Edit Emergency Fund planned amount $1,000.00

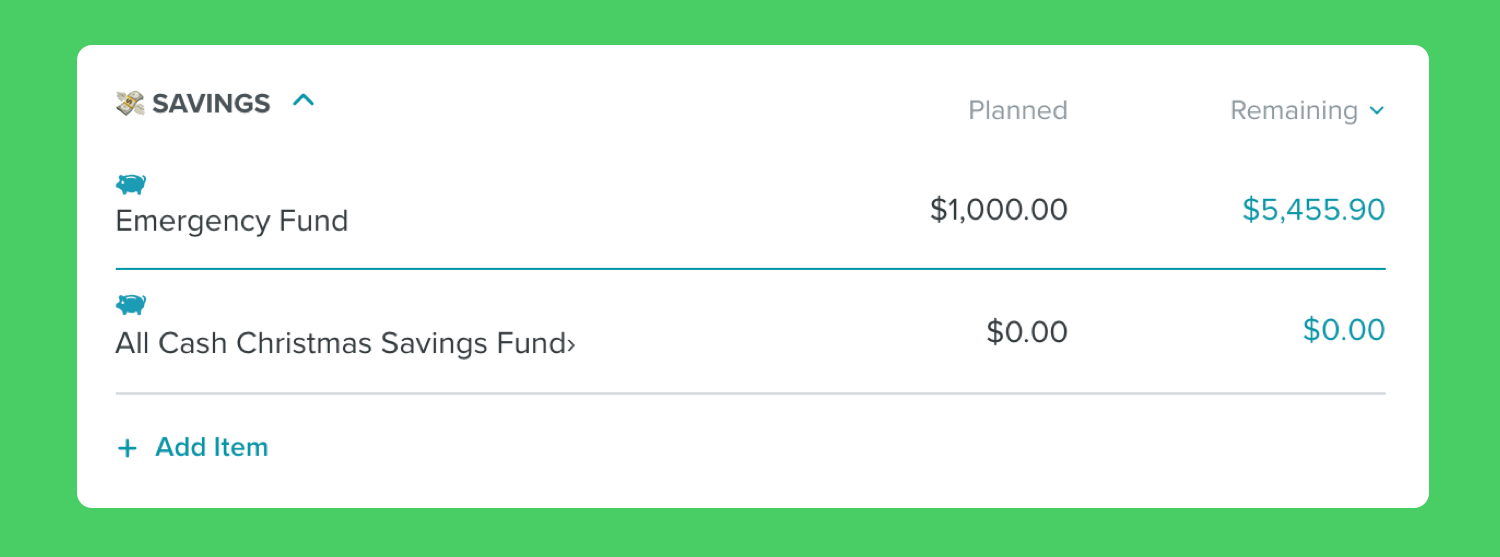(999, 210)
